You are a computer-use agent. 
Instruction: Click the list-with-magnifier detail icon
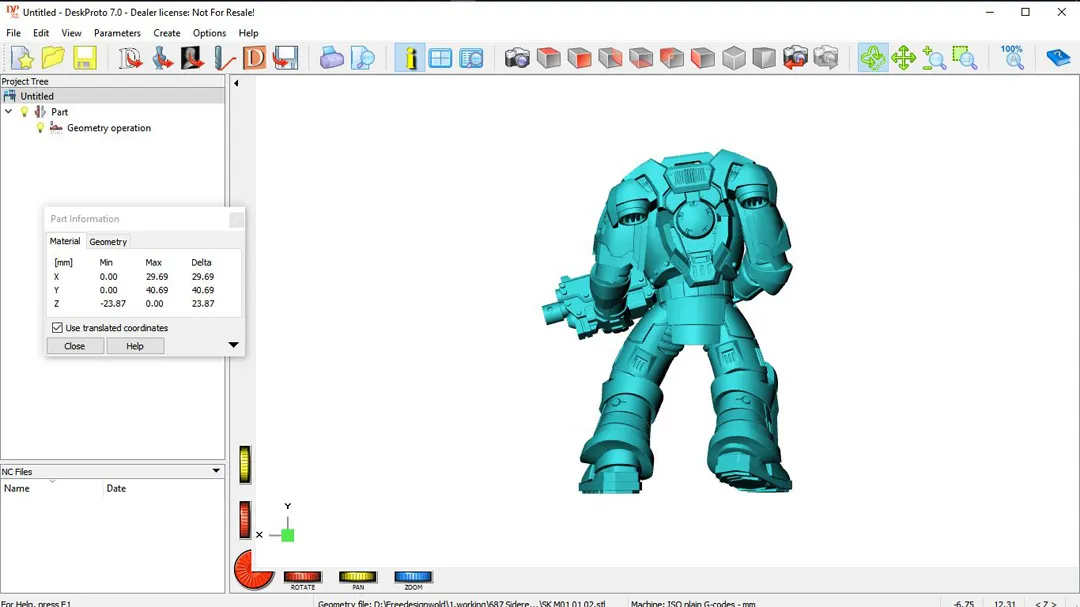coord(471,59)
